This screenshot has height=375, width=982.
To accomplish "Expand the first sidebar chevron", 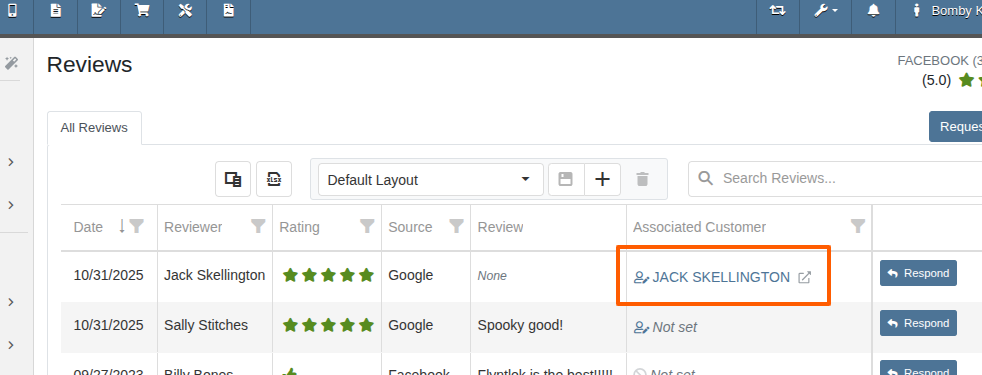I will (x=11, y=162).
